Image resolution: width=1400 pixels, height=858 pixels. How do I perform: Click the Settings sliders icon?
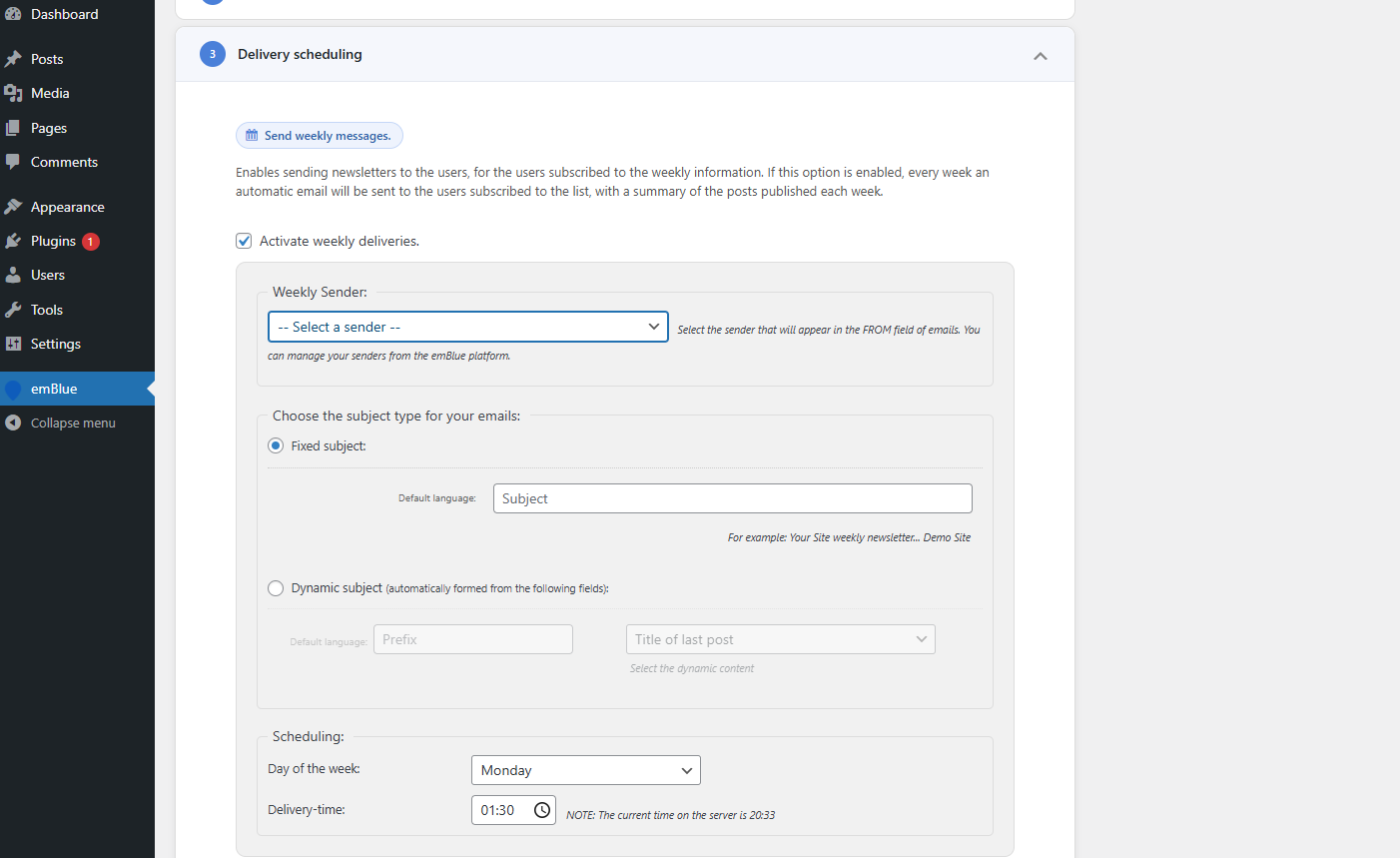[x=13, y=344]
